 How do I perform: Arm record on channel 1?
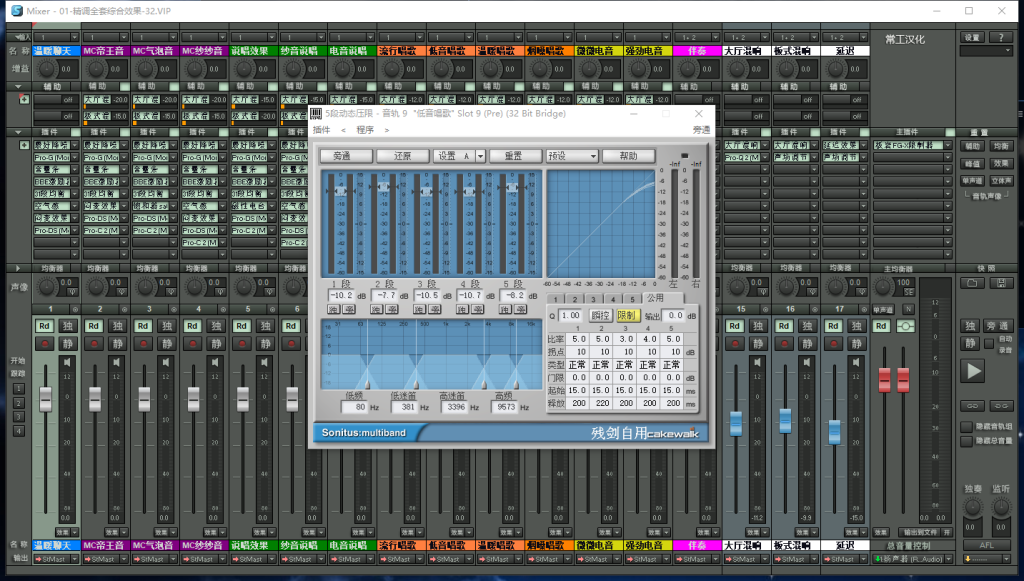point(44,343)
